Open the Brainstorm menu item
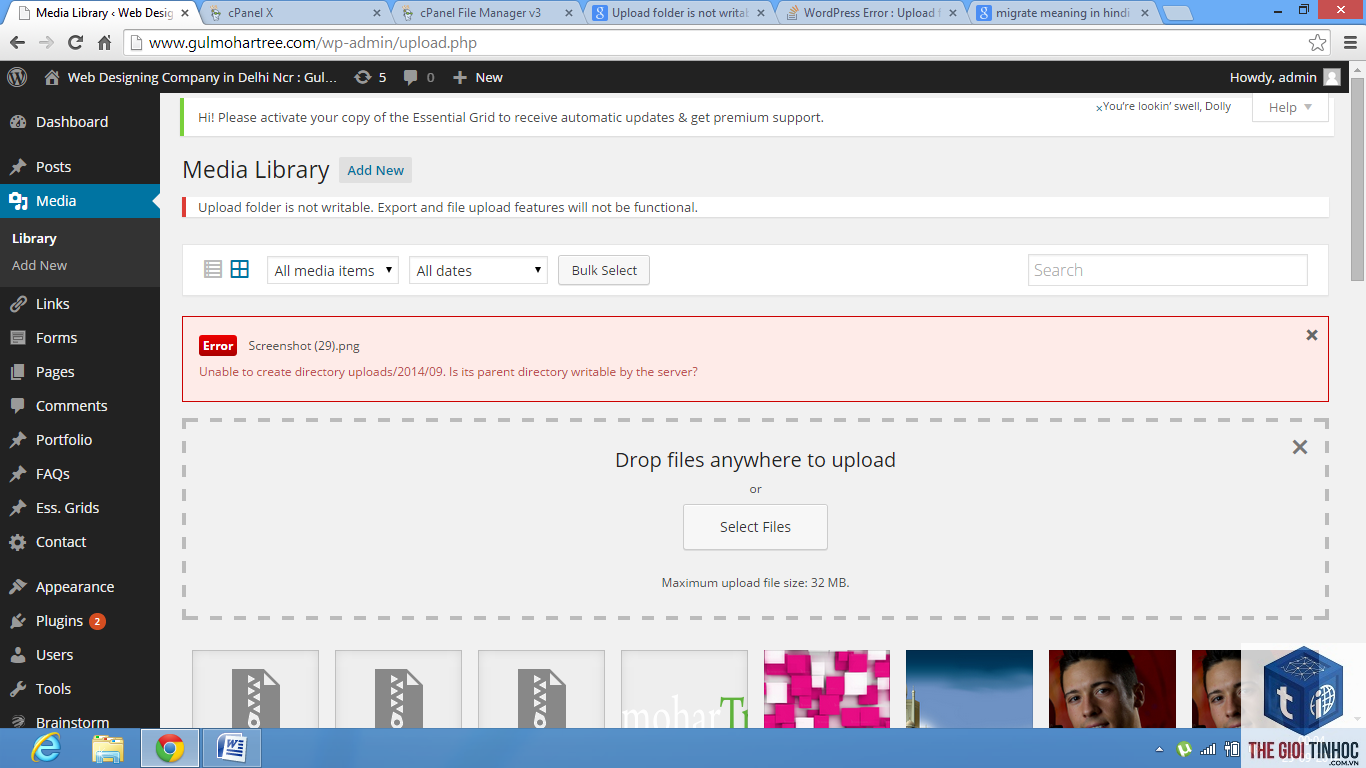 coord(80,720)
